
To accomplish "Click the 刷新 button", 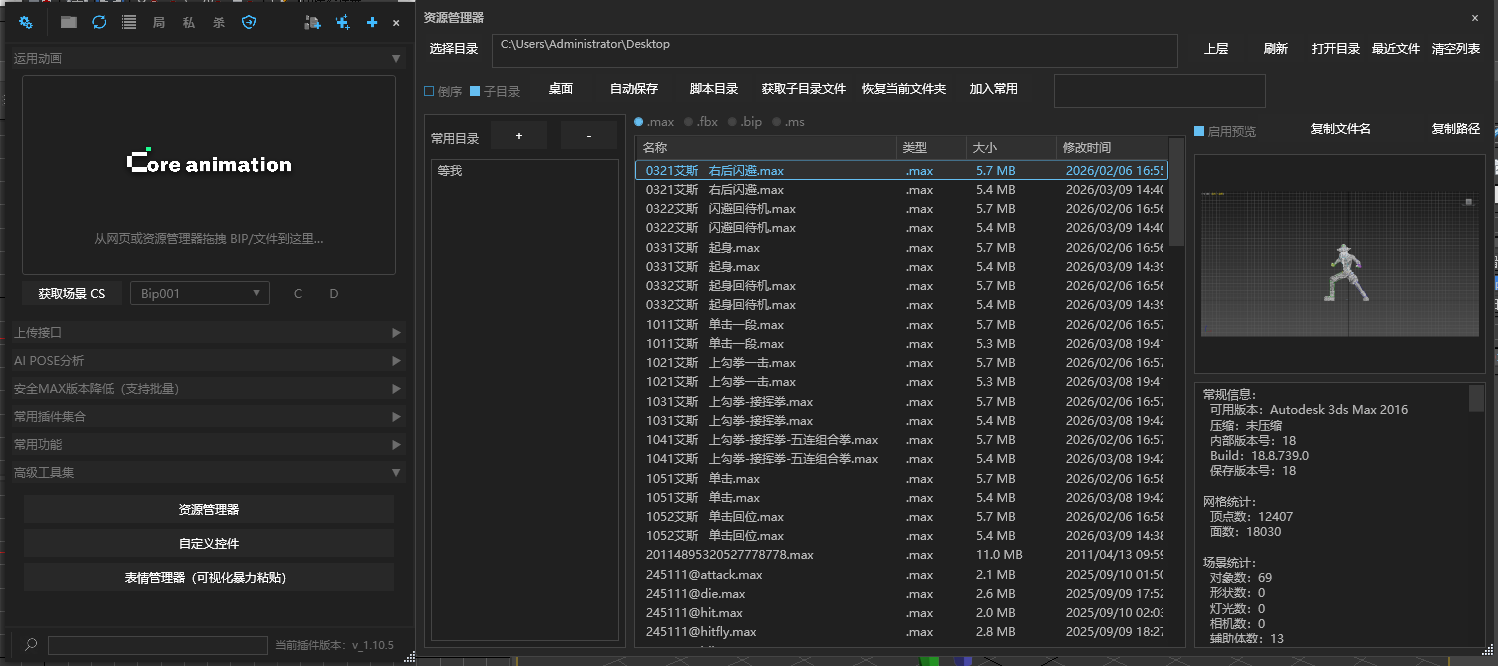I will [x=1276, y=49].
